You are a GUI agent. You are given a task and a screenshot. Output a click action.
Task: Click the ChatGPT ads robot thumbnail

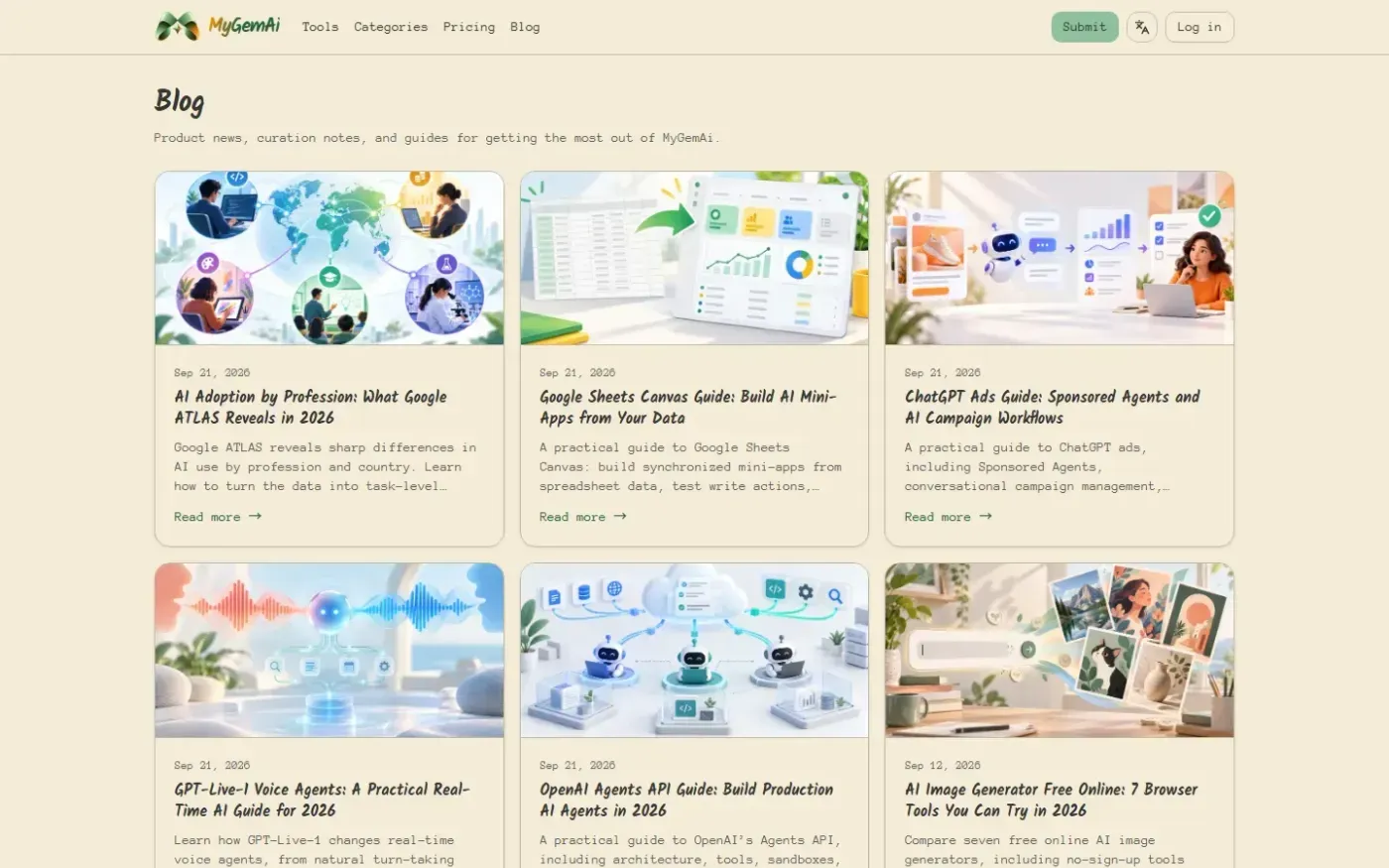[1060, 258]
